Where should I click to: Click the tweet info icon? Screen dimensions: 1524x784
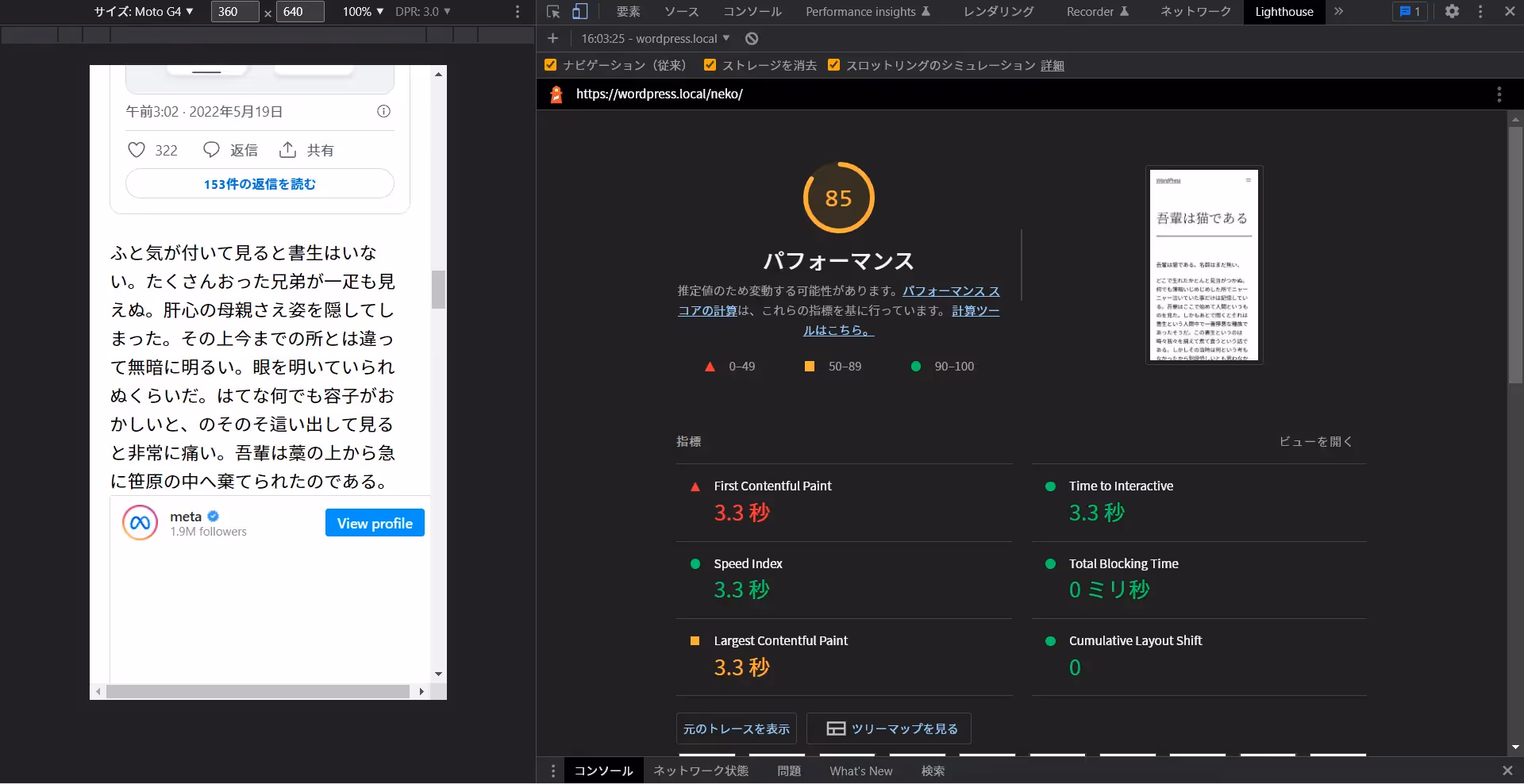tap(383, 112)
